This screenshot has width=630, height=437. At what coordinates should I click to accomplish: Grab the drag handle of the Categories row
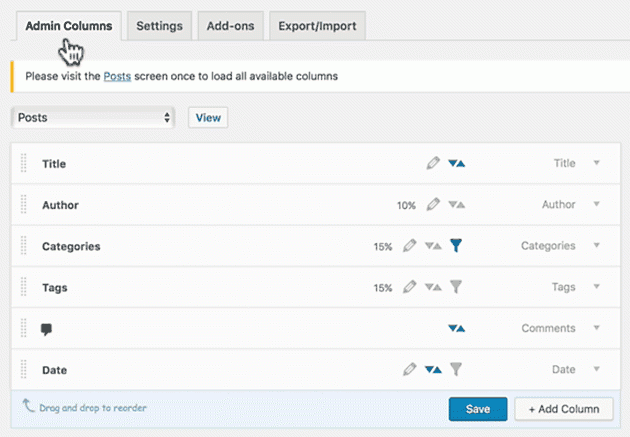[x=24, y=246]
